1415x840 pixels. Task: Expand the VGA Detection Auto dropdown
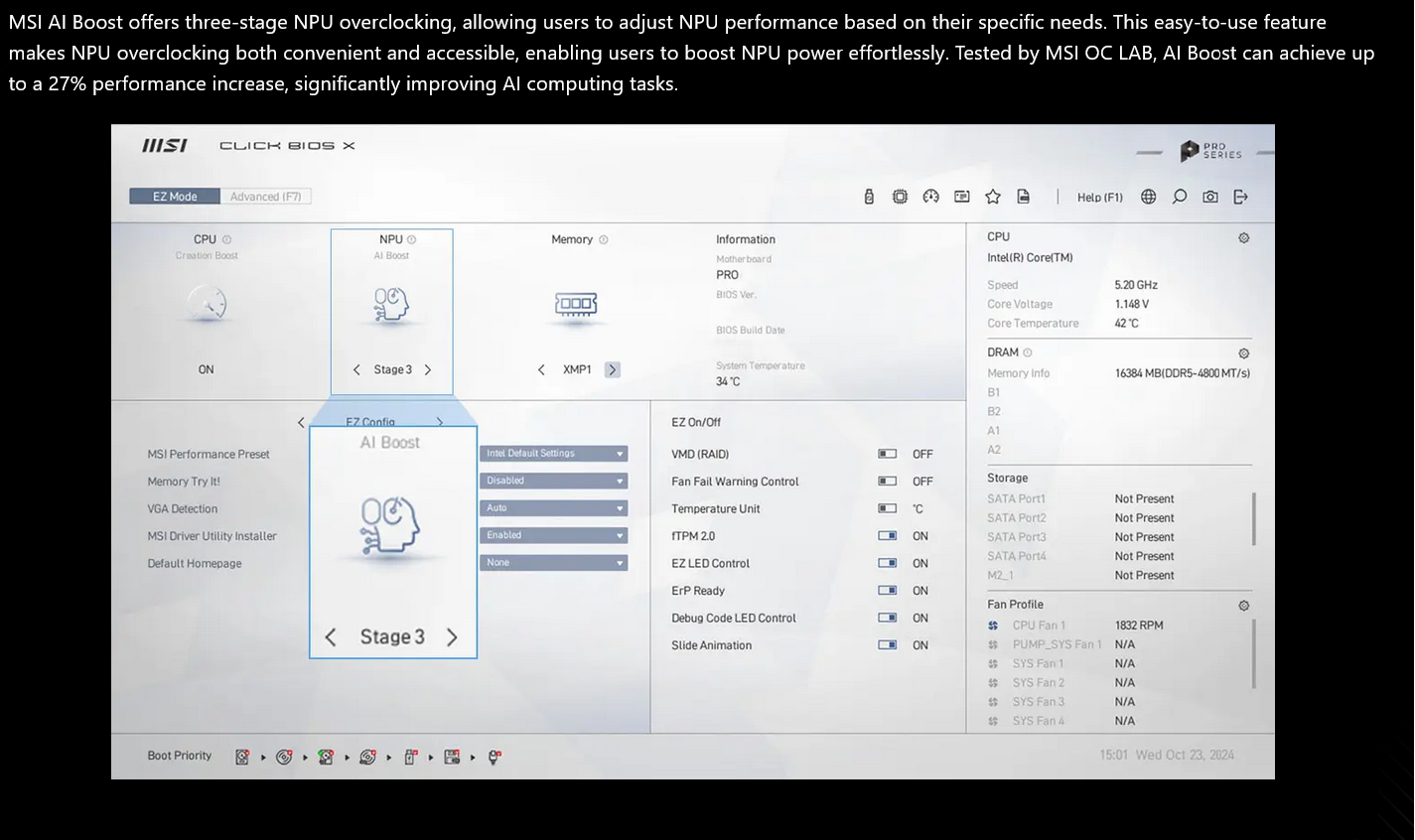click(554, 508)
